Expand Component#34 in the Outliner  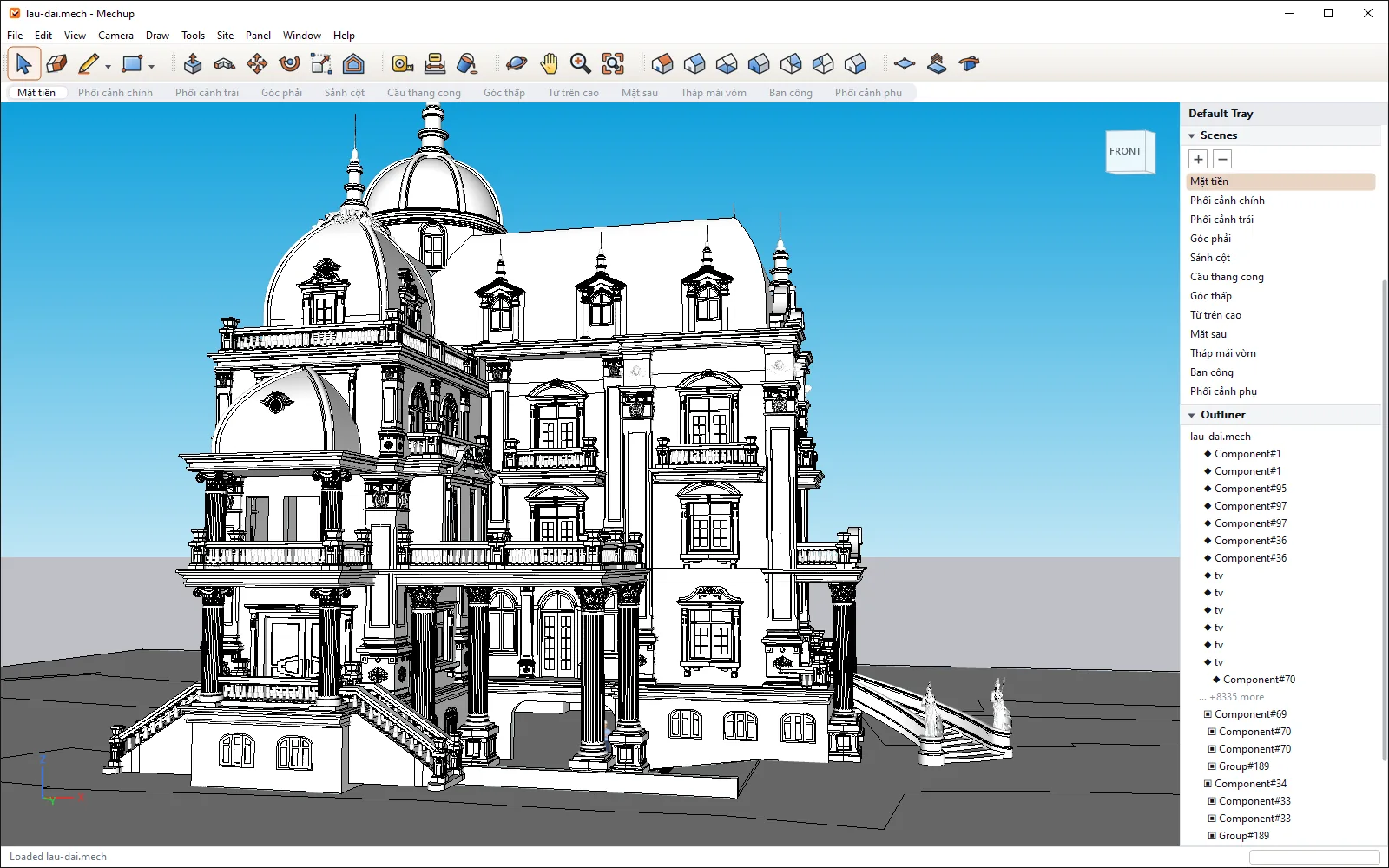pos(1208,784)
